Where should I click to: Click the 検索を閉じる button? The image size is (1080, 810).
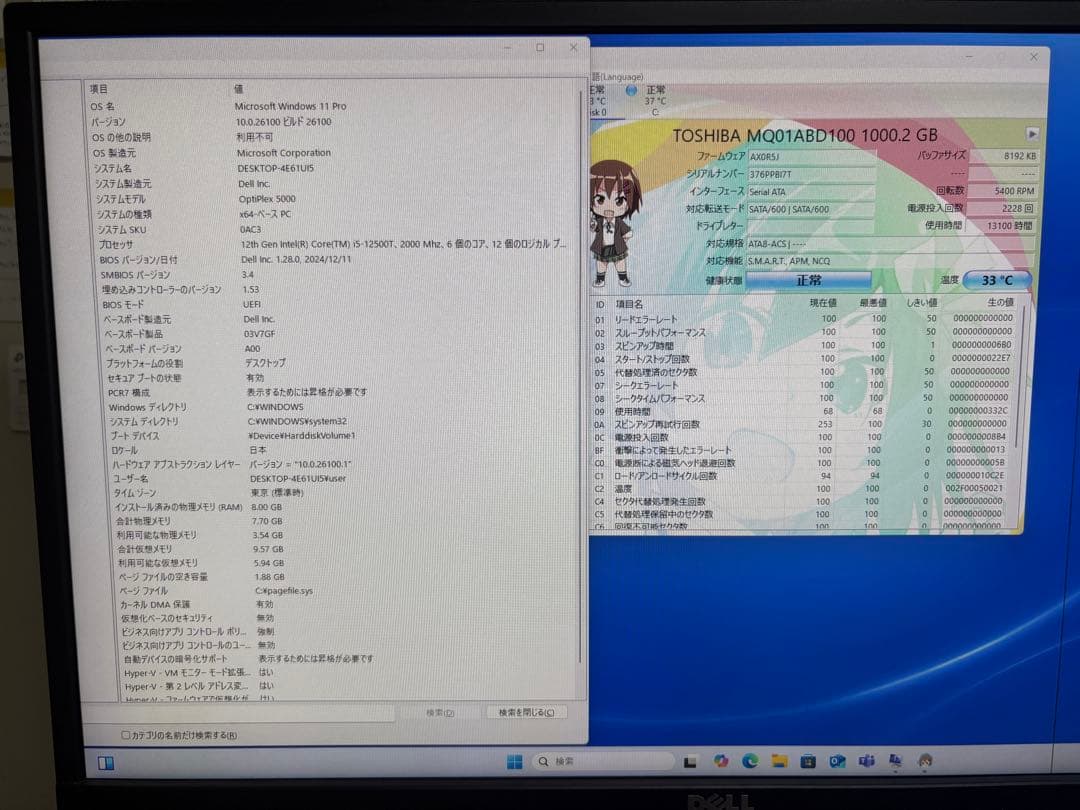(525, 712)
